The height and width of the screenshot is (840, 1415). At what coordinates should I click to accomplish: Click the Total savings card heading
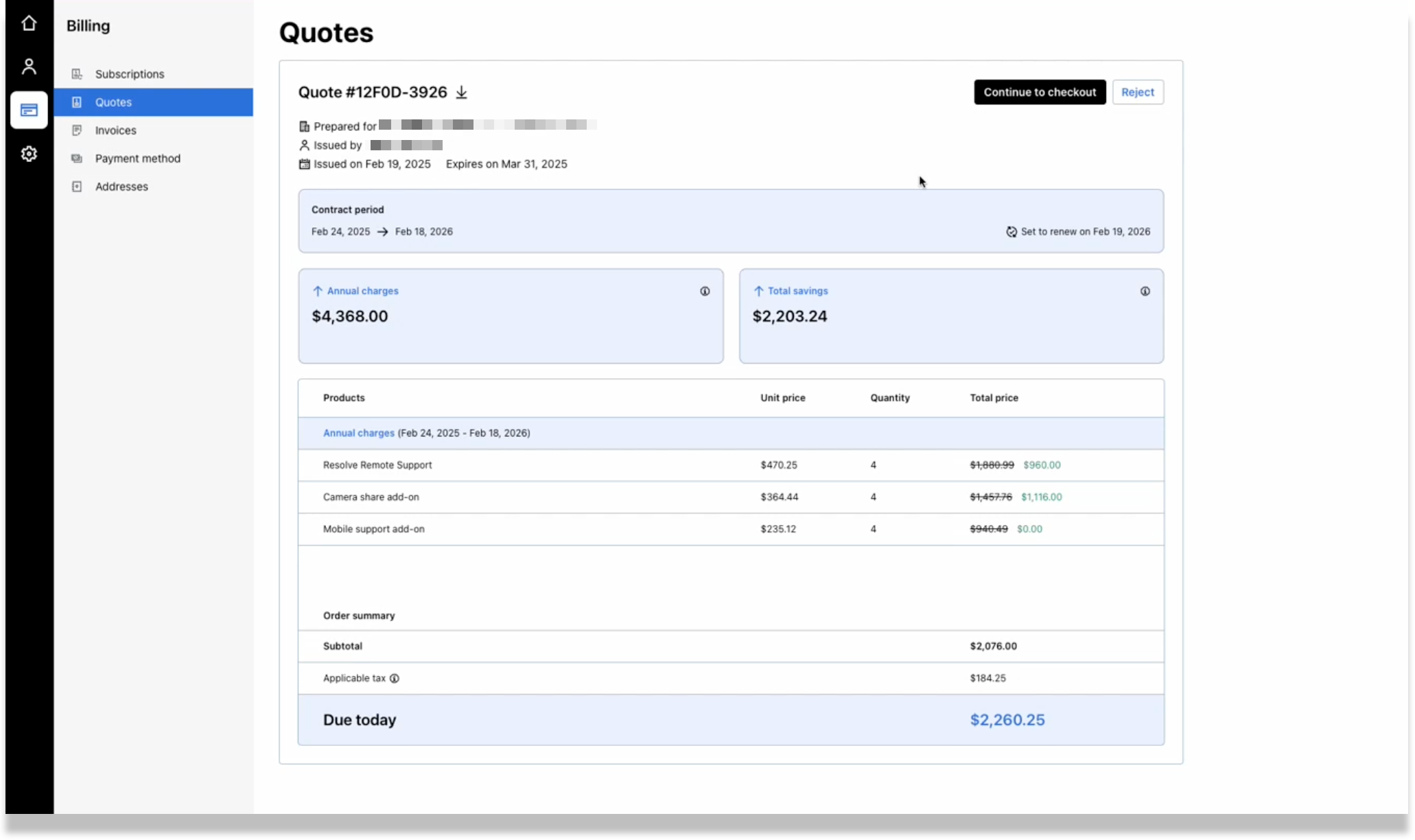[x=797, y=291]
